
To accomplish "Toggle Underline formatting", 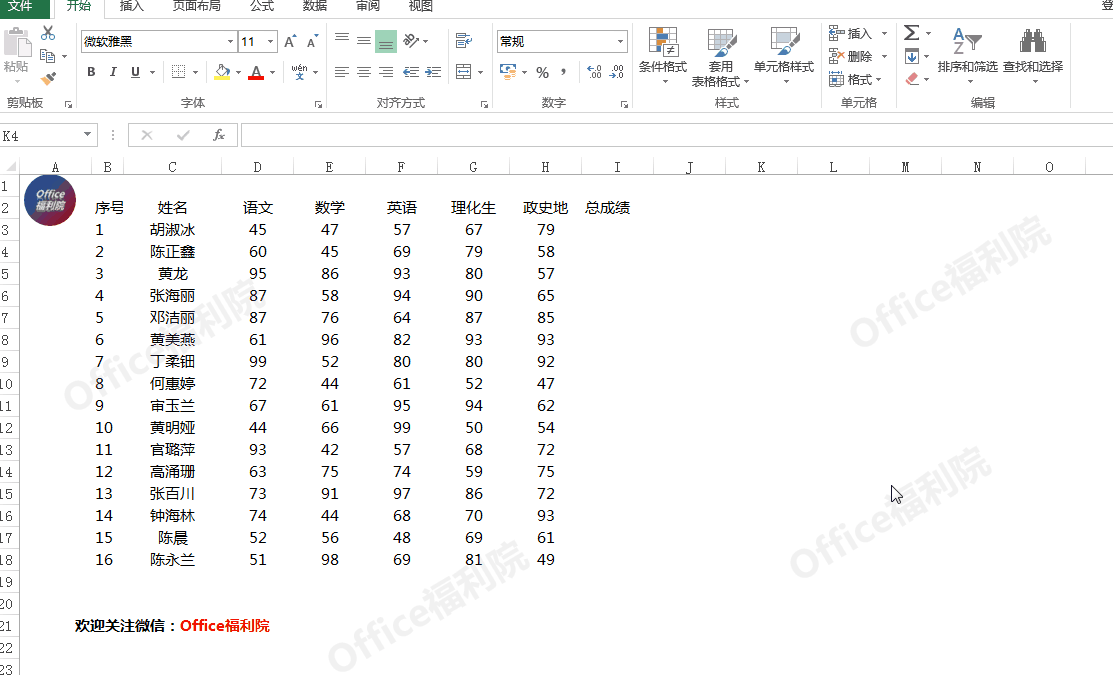I will pyautogui.click(x=135, y=72).
